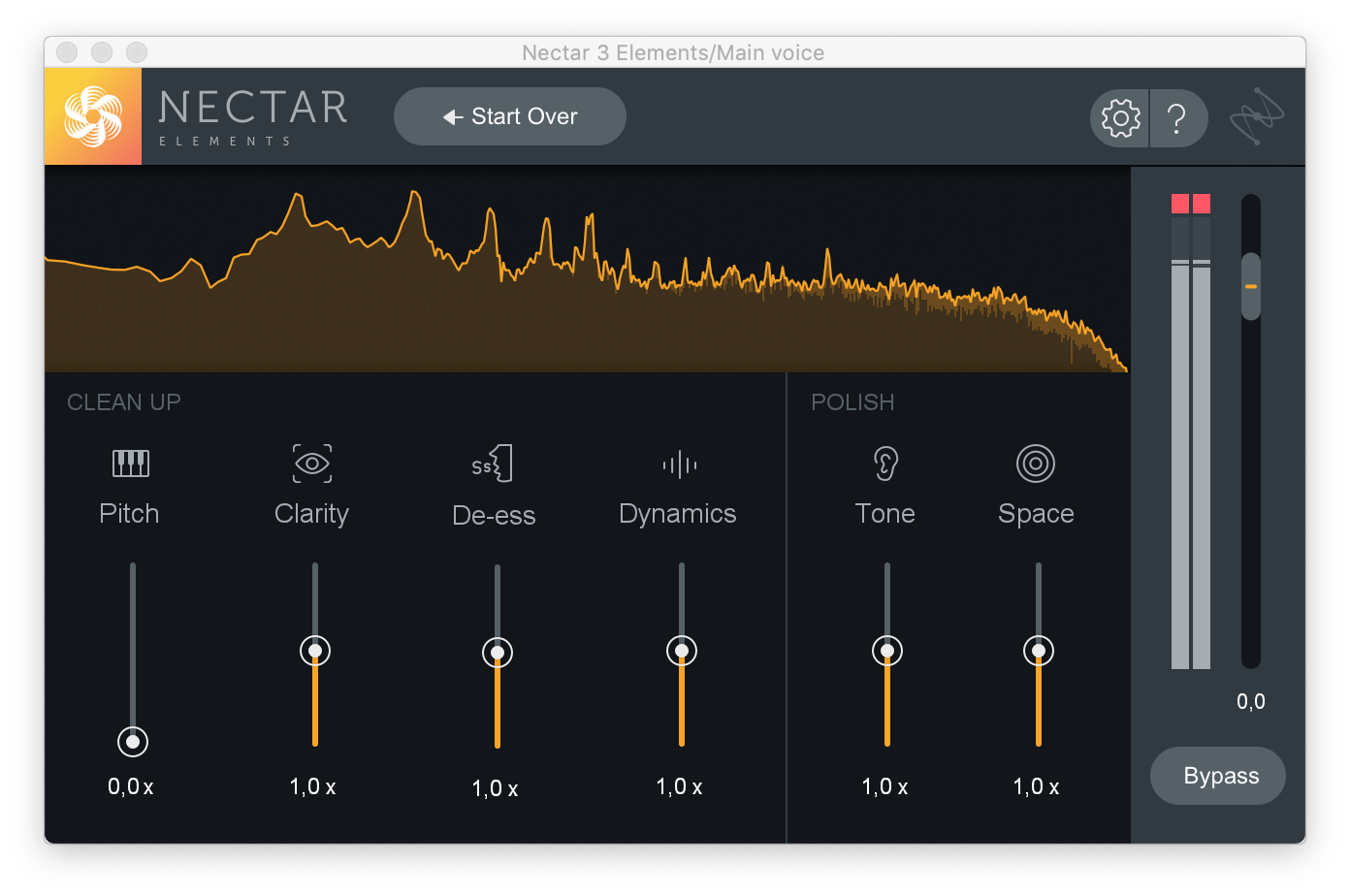The image size is (1350, 896).
Task: Click the Dynamics slider handle
Action: [682, 651]
